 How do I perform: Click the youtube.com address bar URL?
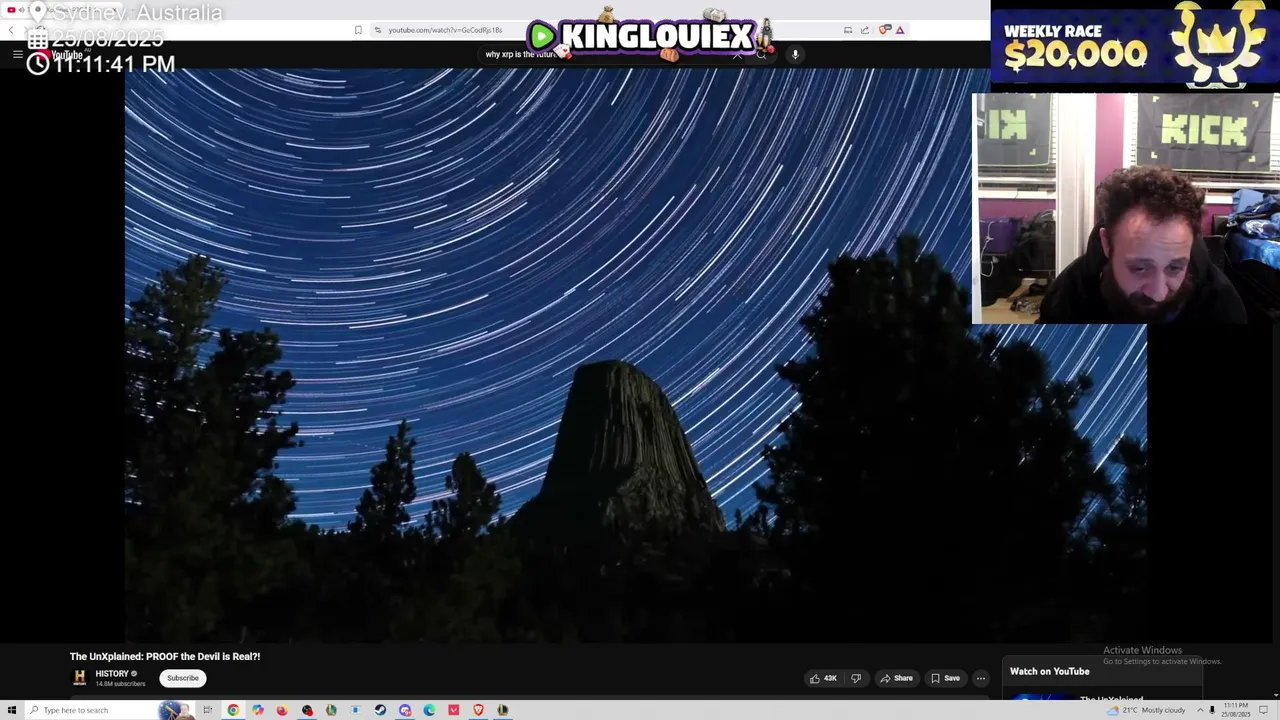tap(445, 30)
